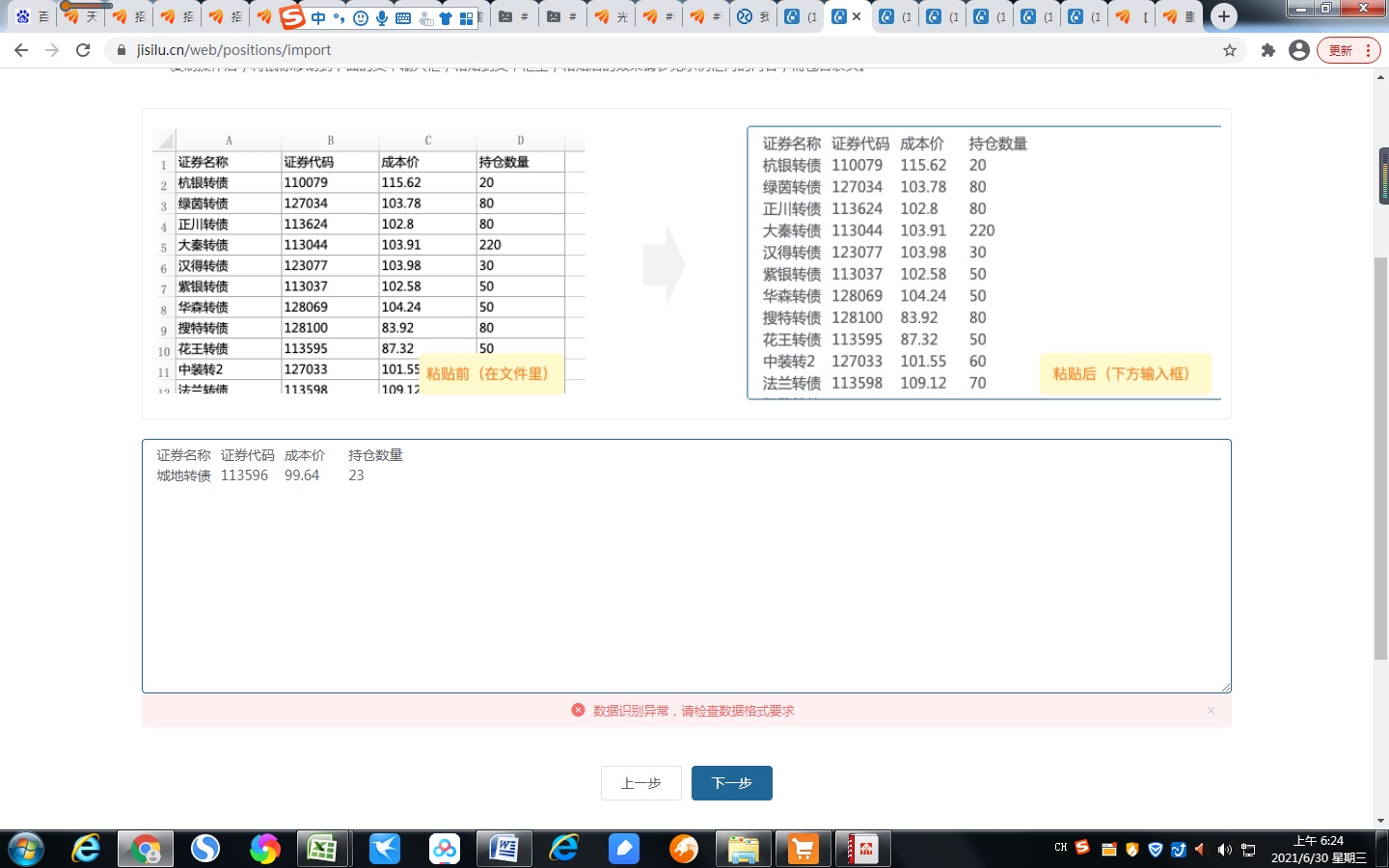1389x868 pixels.
Task: Click the 上一步 button
Action: [x=640, y=783]
